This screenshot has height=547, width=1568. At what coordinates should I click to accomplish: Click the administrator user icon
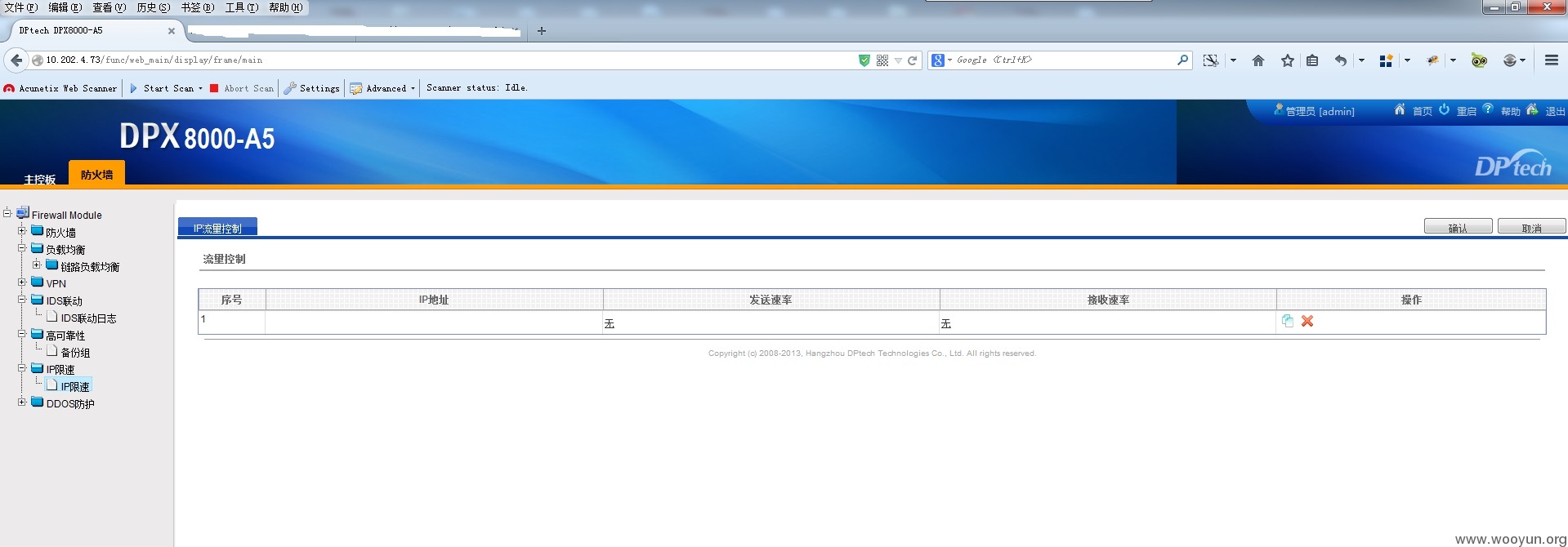click(1279, 109)
